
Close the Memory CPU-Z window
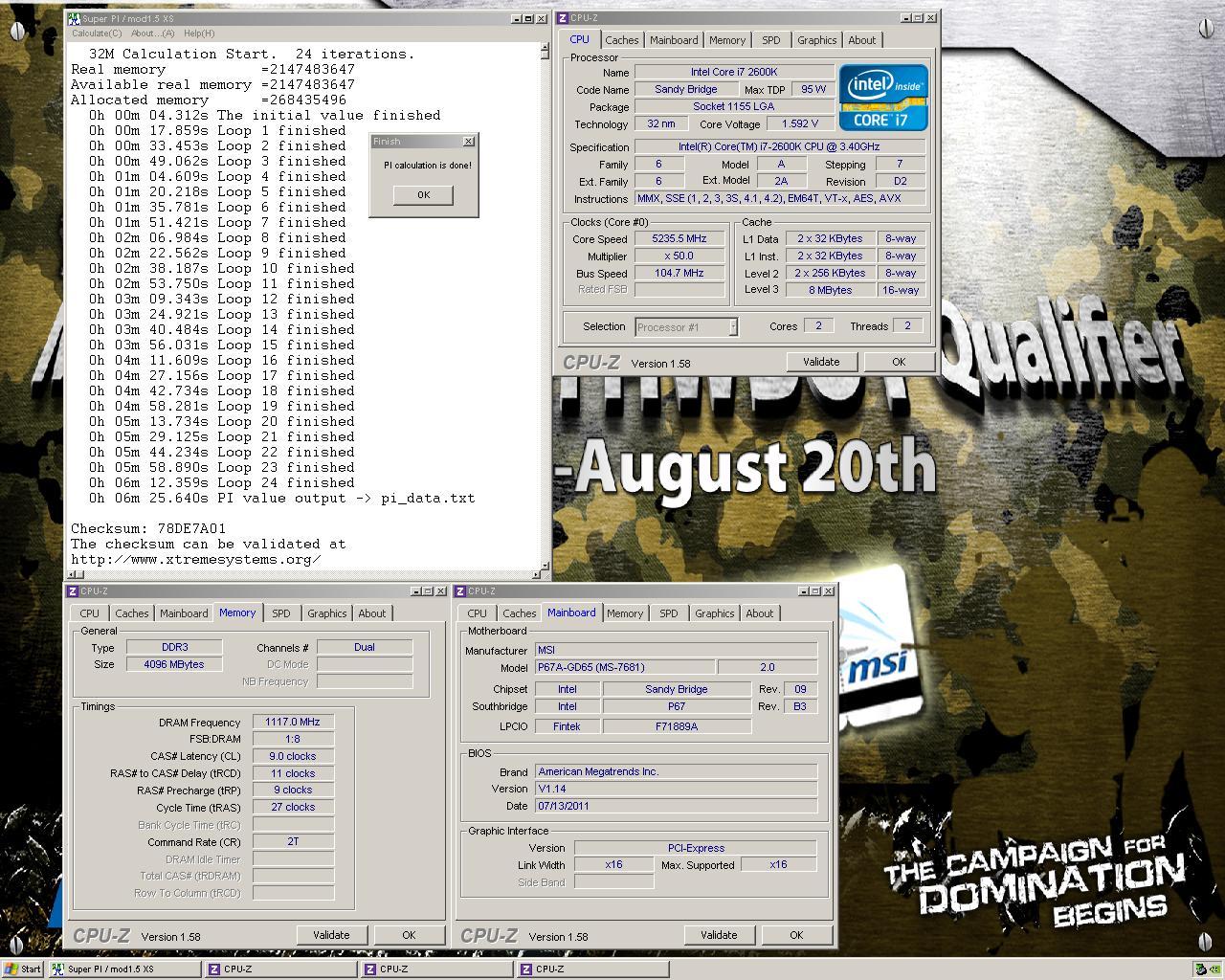point(440,591)
